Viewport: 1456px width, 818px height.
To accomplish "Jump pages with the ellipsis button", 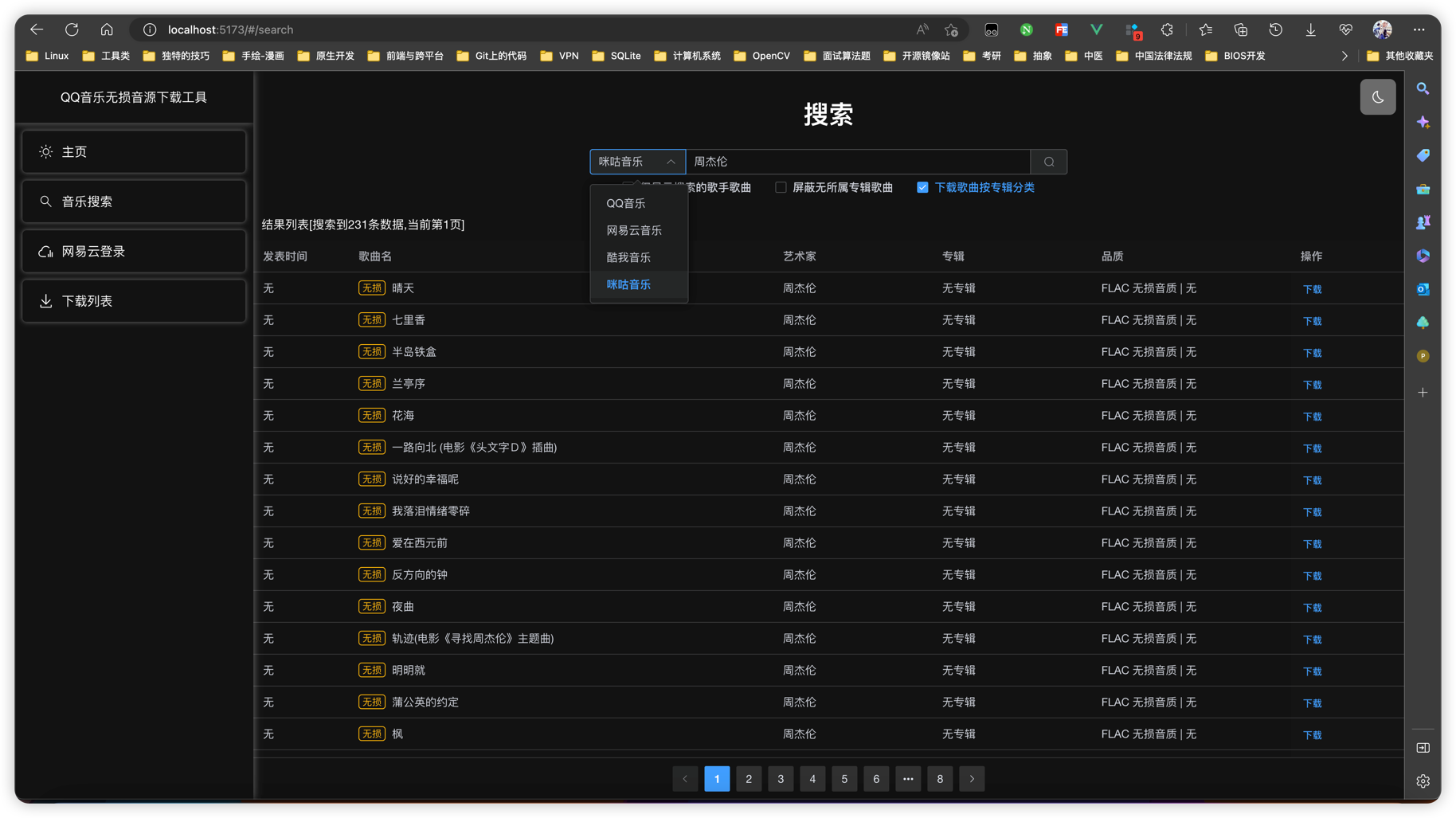I will [x=908, y=779].
